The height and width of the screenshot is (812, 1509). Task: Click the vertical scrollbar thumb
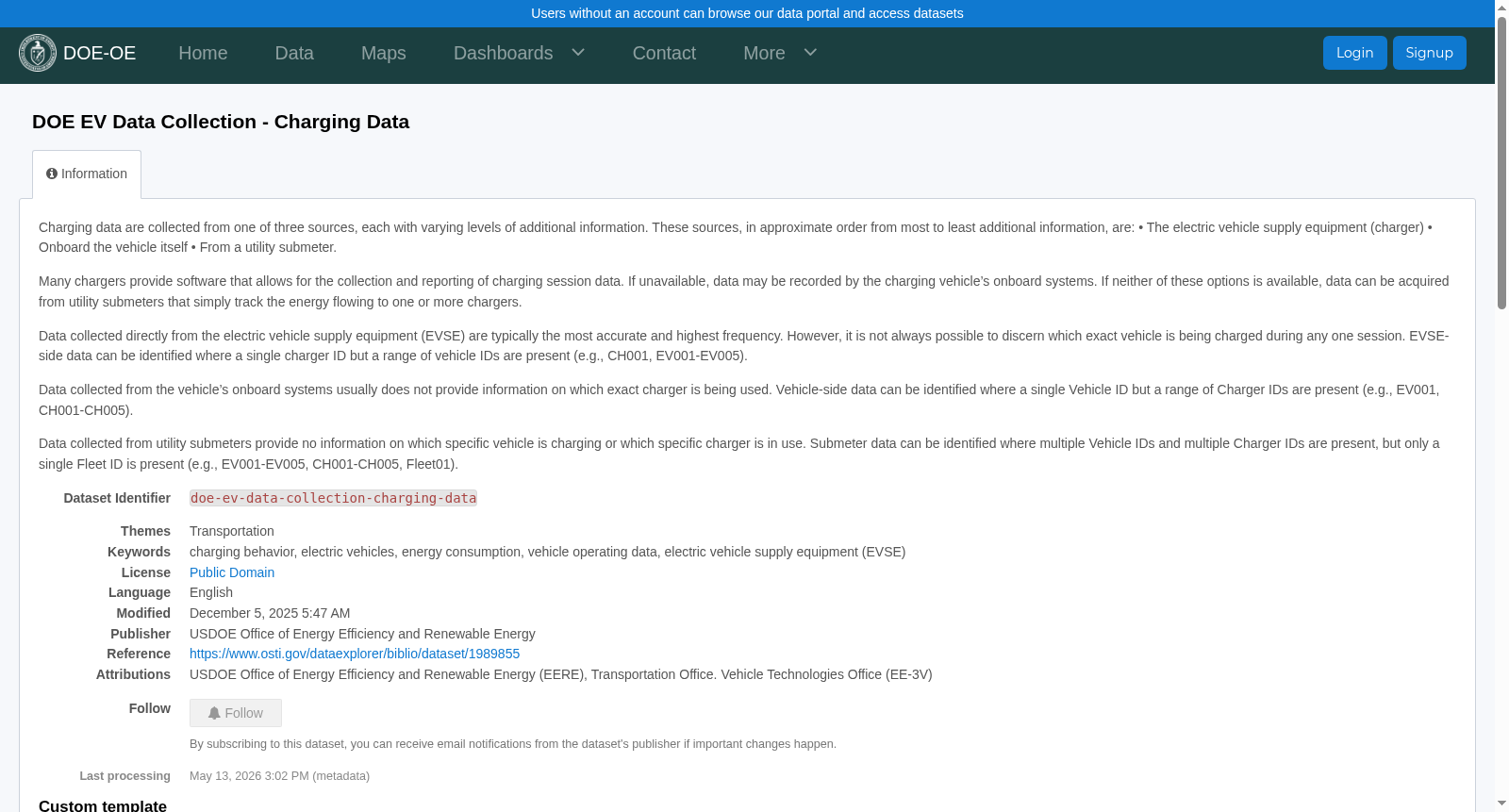point(1502,162)
